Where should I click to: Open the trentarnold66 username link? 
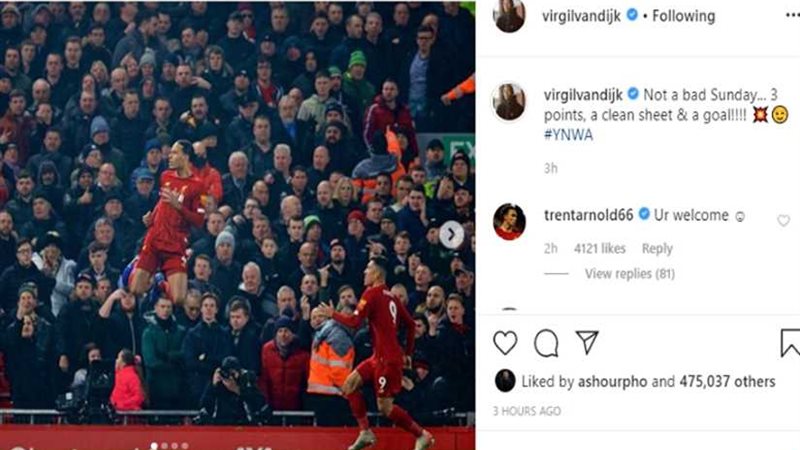(x=588, y=215)
